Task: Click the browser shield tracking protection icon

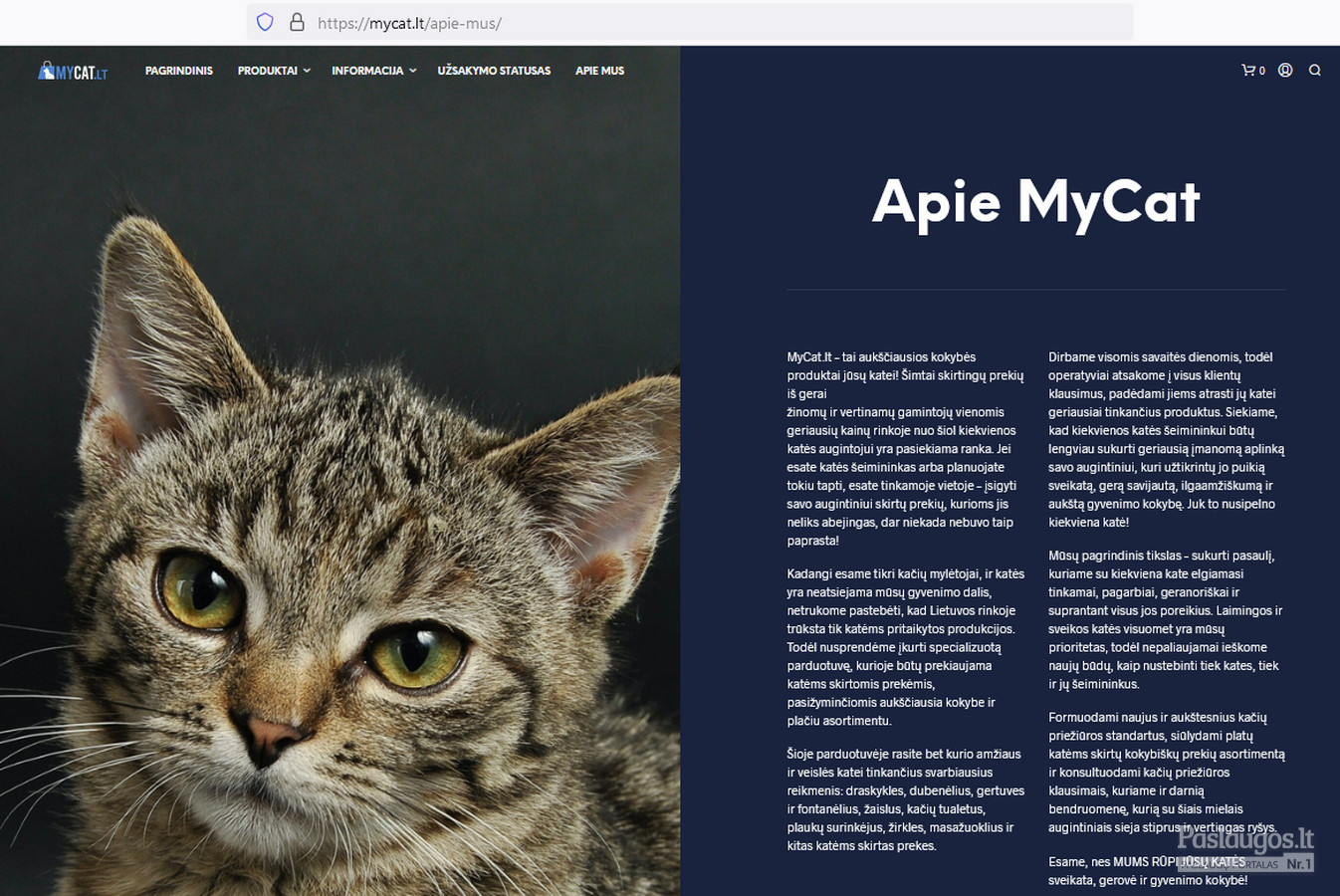Action: pyautogui.click(x=265, y=22)
